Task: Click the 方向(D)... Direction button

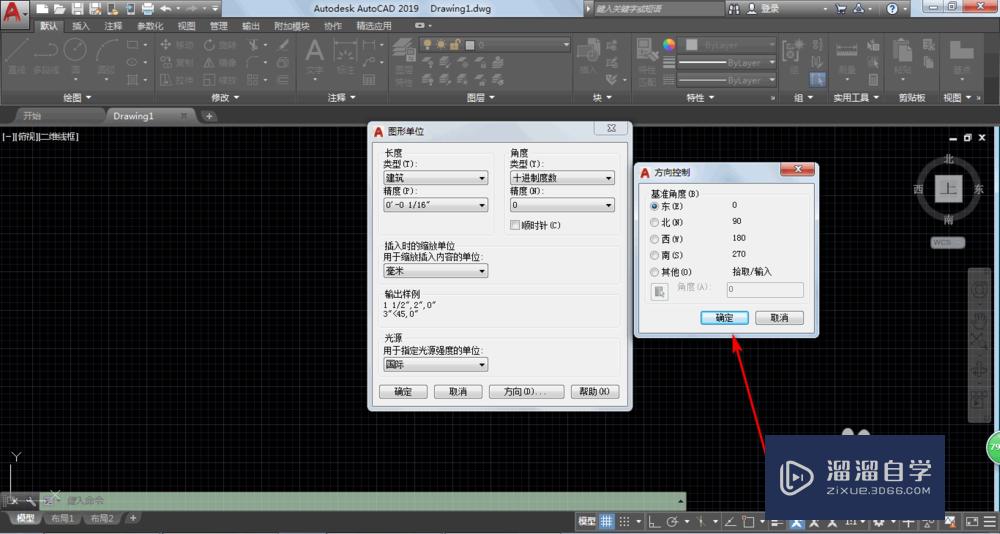Action: tap(526, 392)
